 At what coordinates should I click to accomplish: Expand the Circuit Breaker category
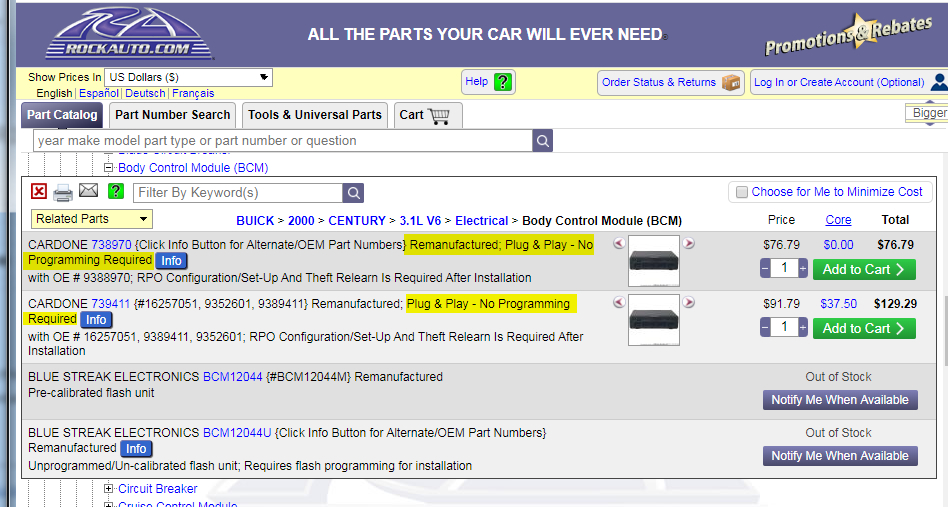coord(109,489)
